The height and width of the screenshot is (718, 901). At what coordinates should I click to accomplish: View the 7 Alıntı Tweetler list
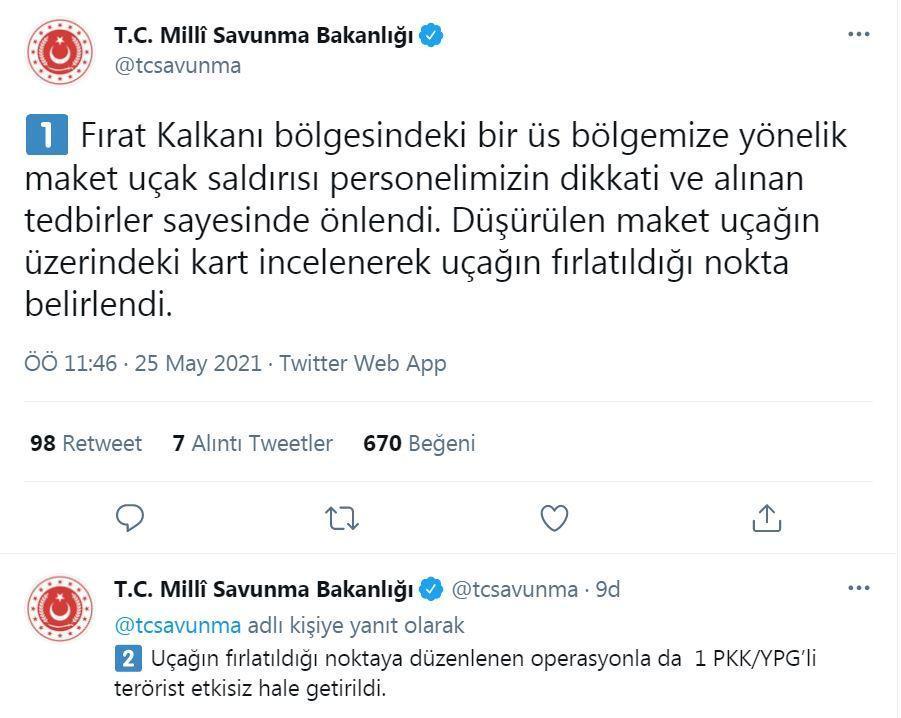tap(254, 443)
